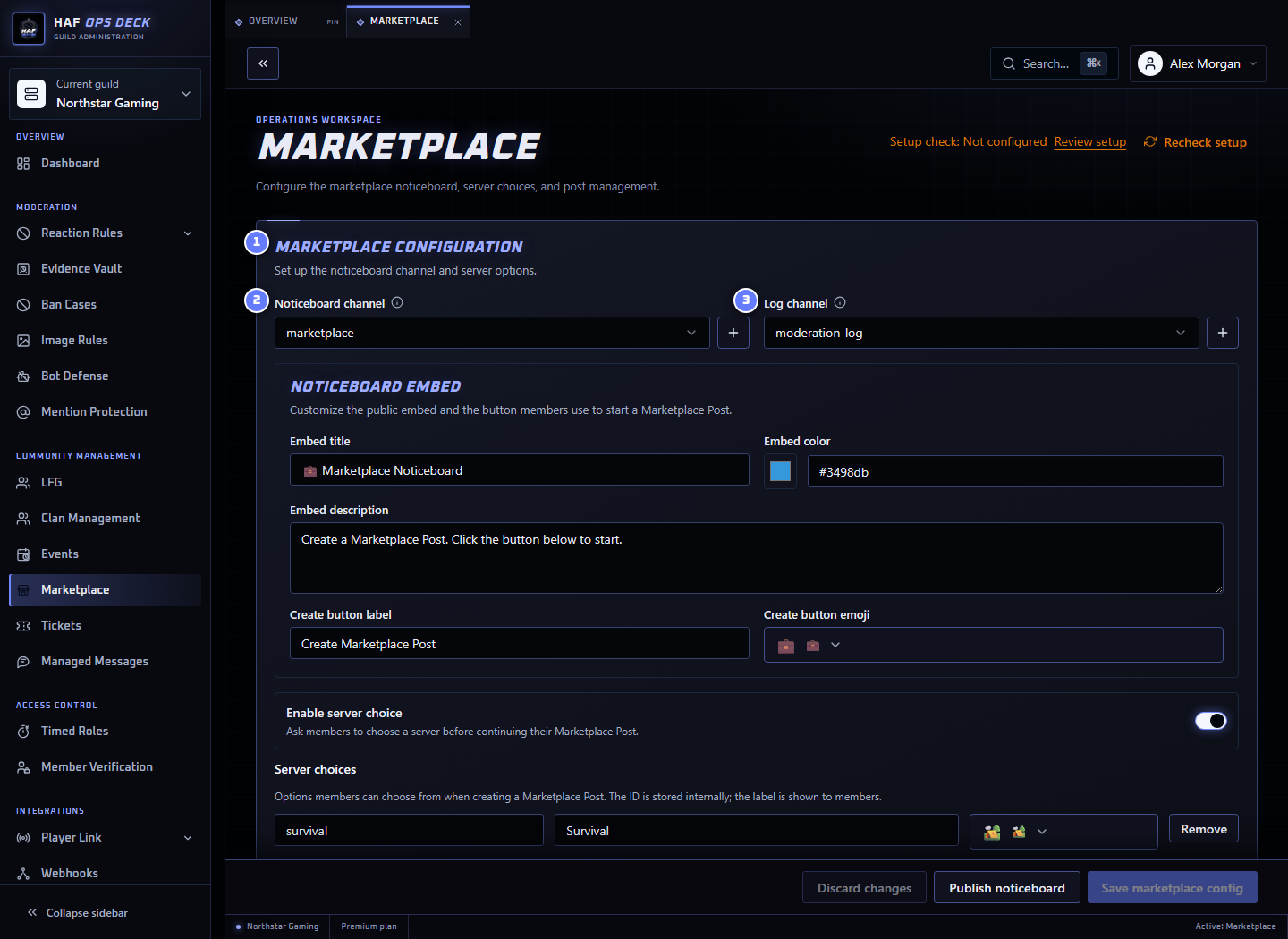Click Collapse sidebar

(77, 913)
